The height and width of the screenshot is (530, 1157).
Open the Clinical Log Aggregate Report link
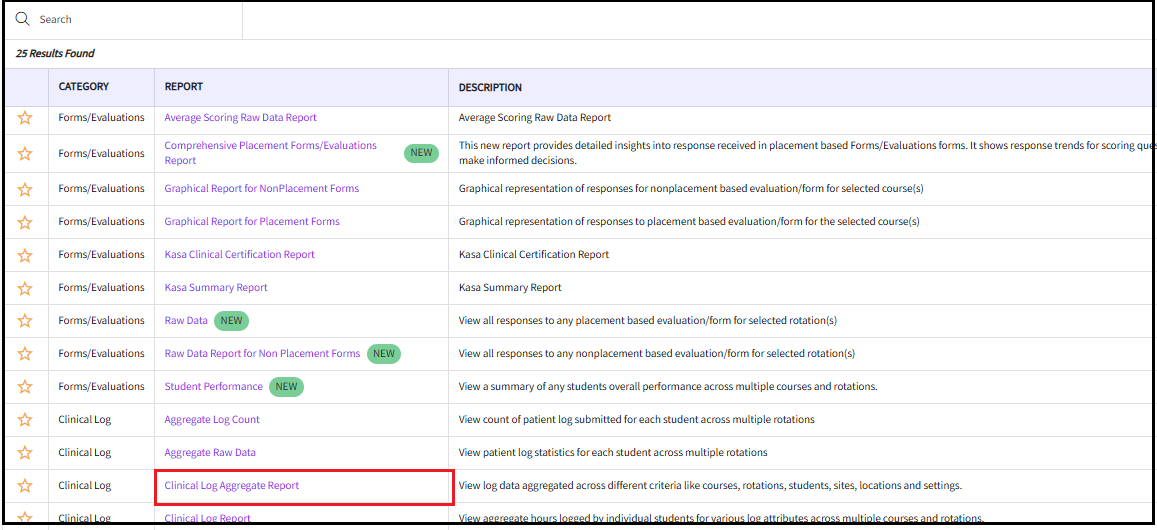coord(231,486)
